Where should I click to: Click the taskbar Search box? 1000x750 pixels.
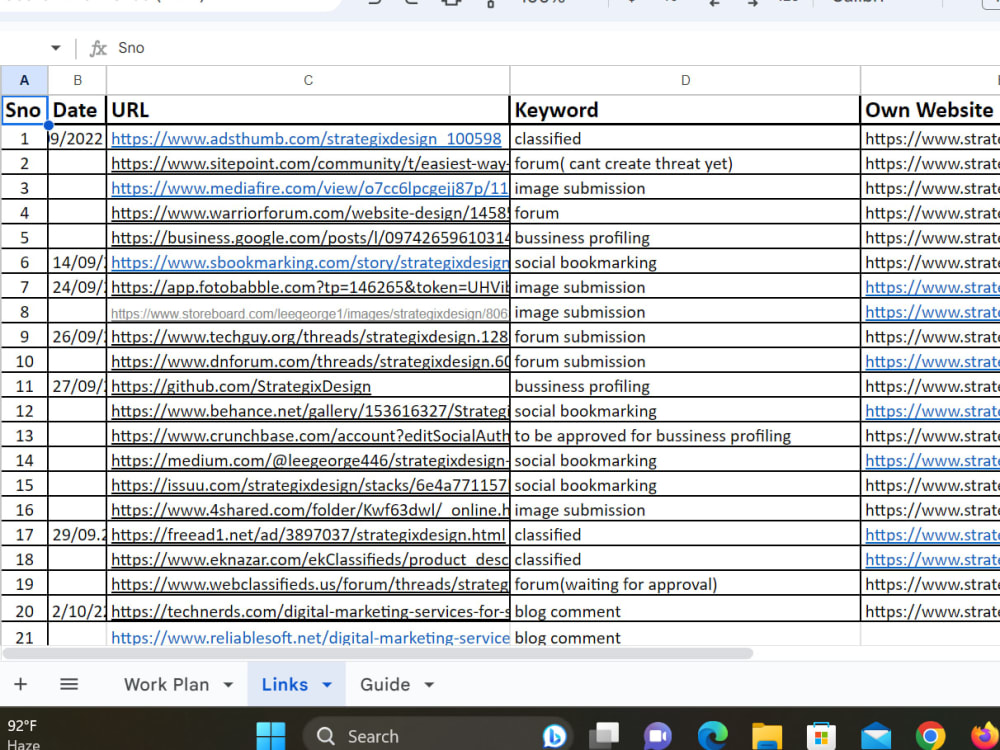[438, 736]
